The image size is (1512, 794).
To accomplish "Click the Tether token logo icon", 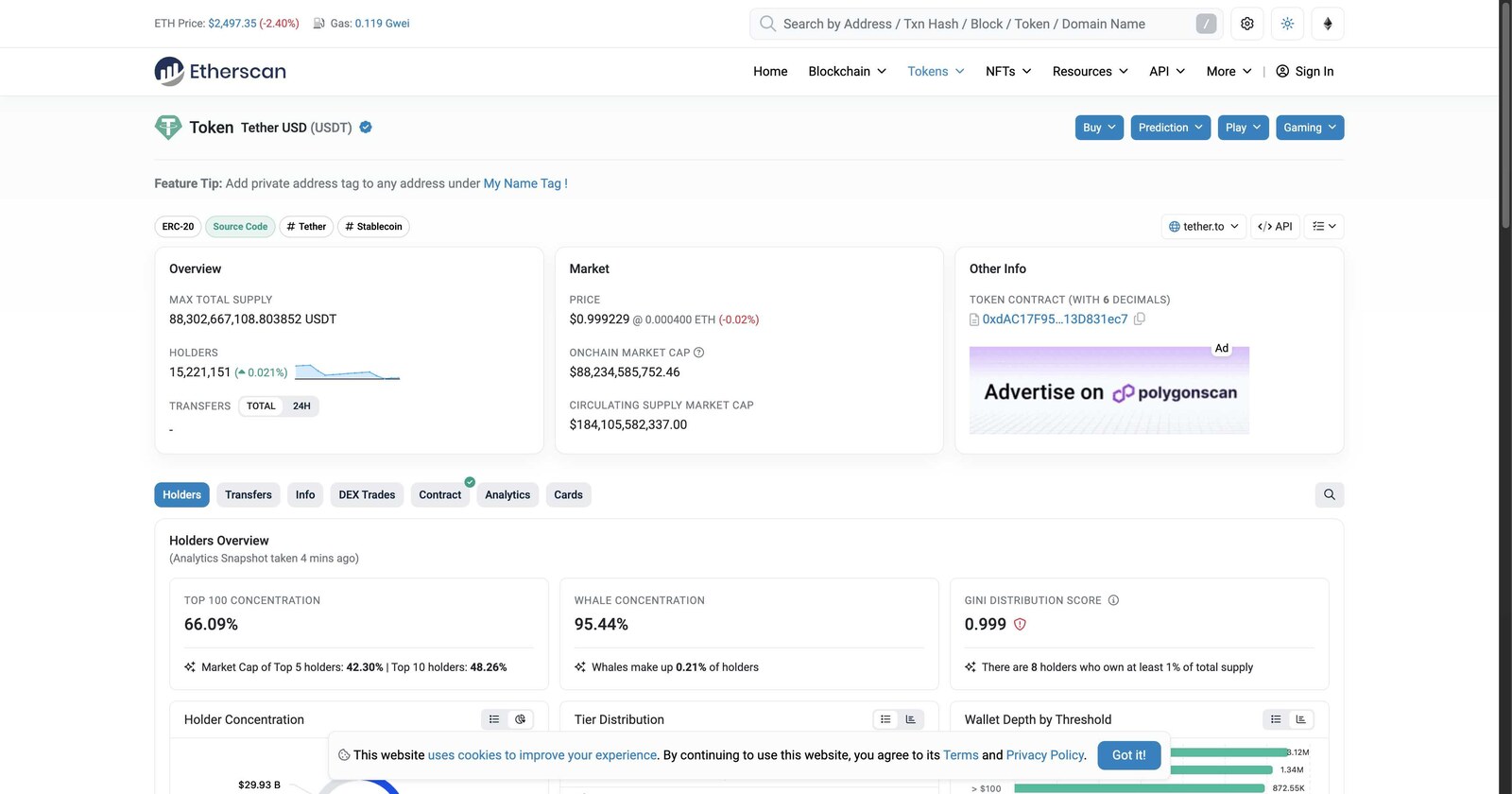I will point(168,128).
